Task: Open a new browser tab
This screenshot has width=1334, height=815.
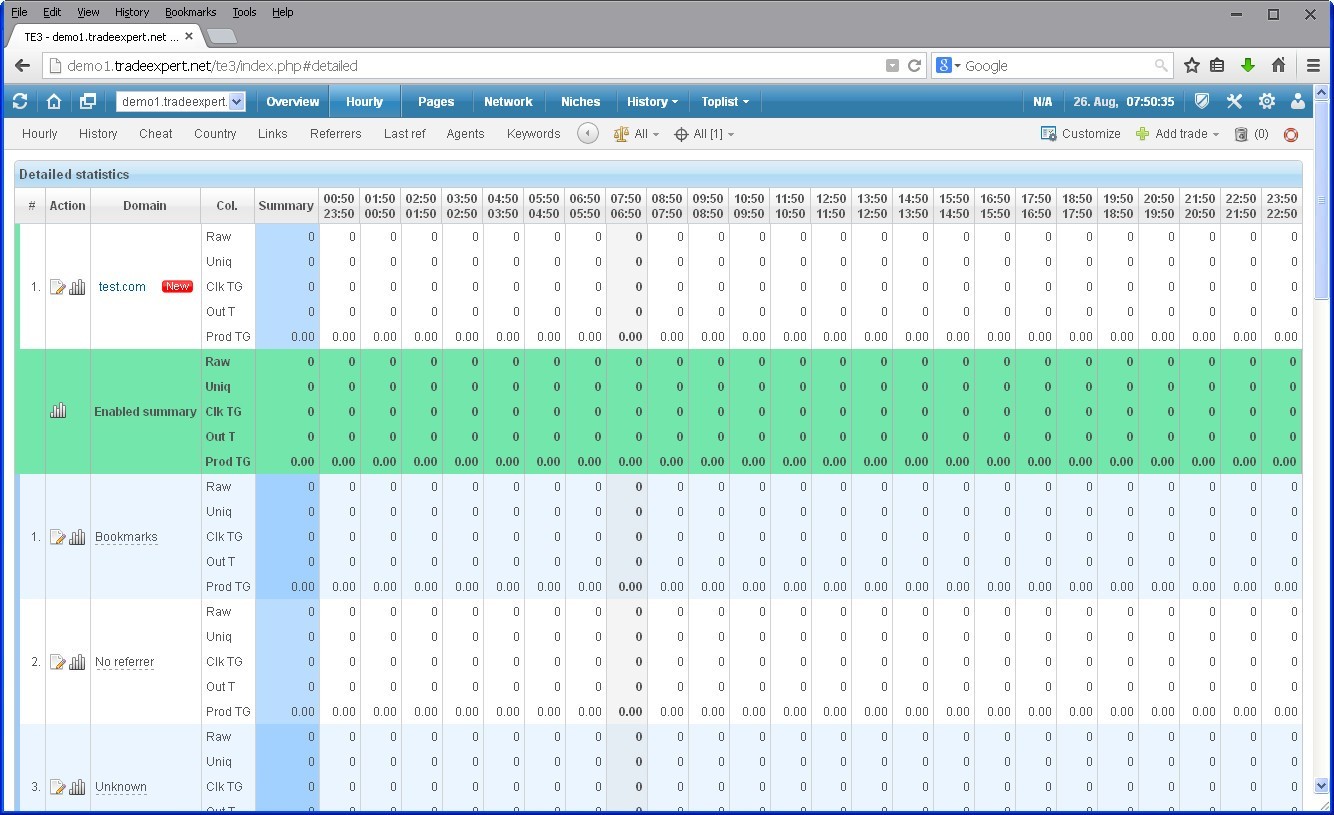Action: 220,36
